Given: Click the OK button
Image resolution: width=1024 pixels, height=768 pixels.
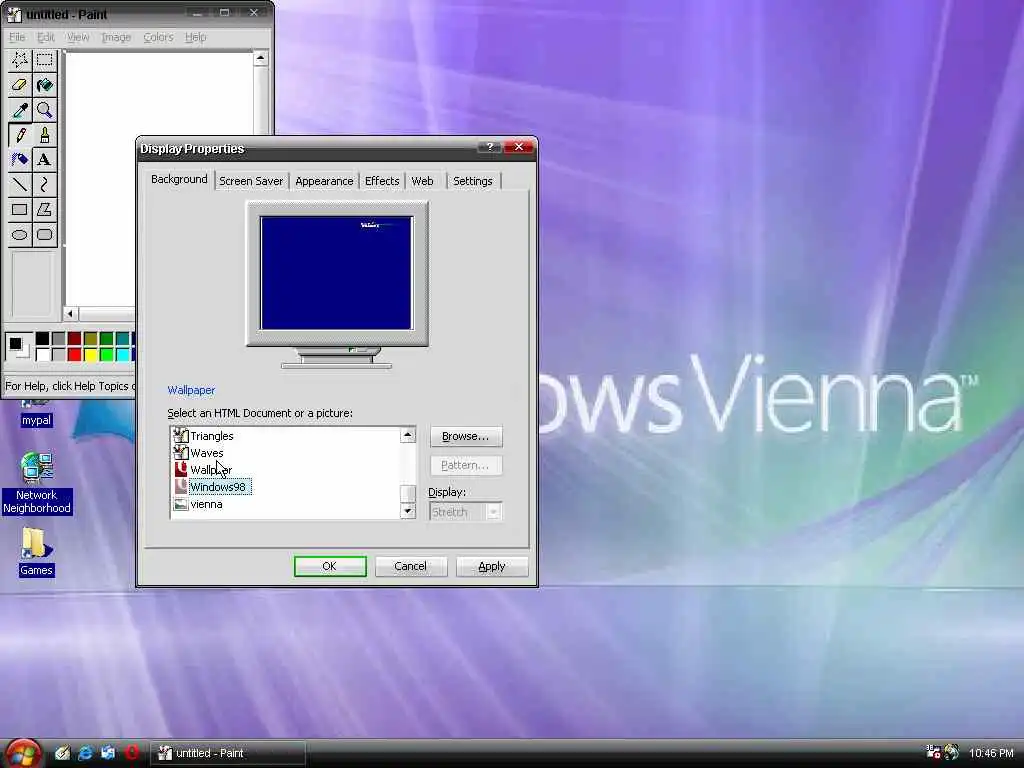Looking at the screenshot, I should tap(330, 566).
